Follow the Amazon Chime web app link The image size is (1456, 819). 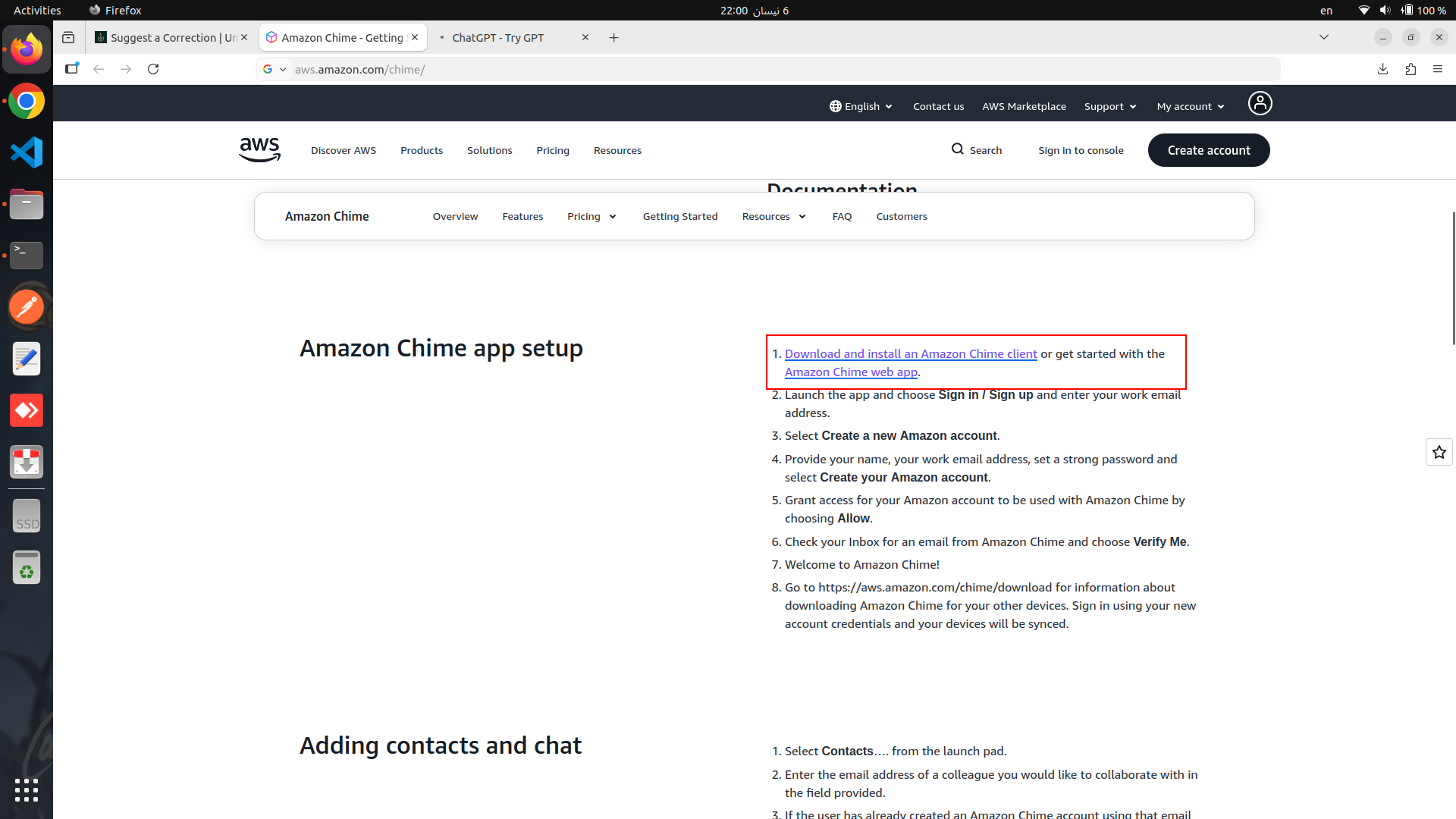click(x=851, y=372)
